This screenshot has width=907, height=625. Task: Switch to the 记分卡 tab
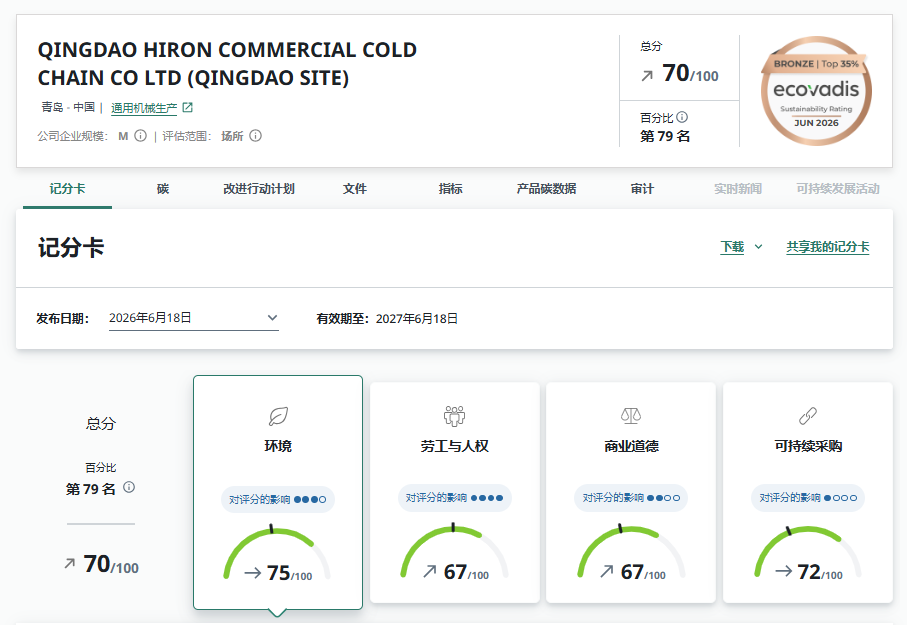click(67, 189)
